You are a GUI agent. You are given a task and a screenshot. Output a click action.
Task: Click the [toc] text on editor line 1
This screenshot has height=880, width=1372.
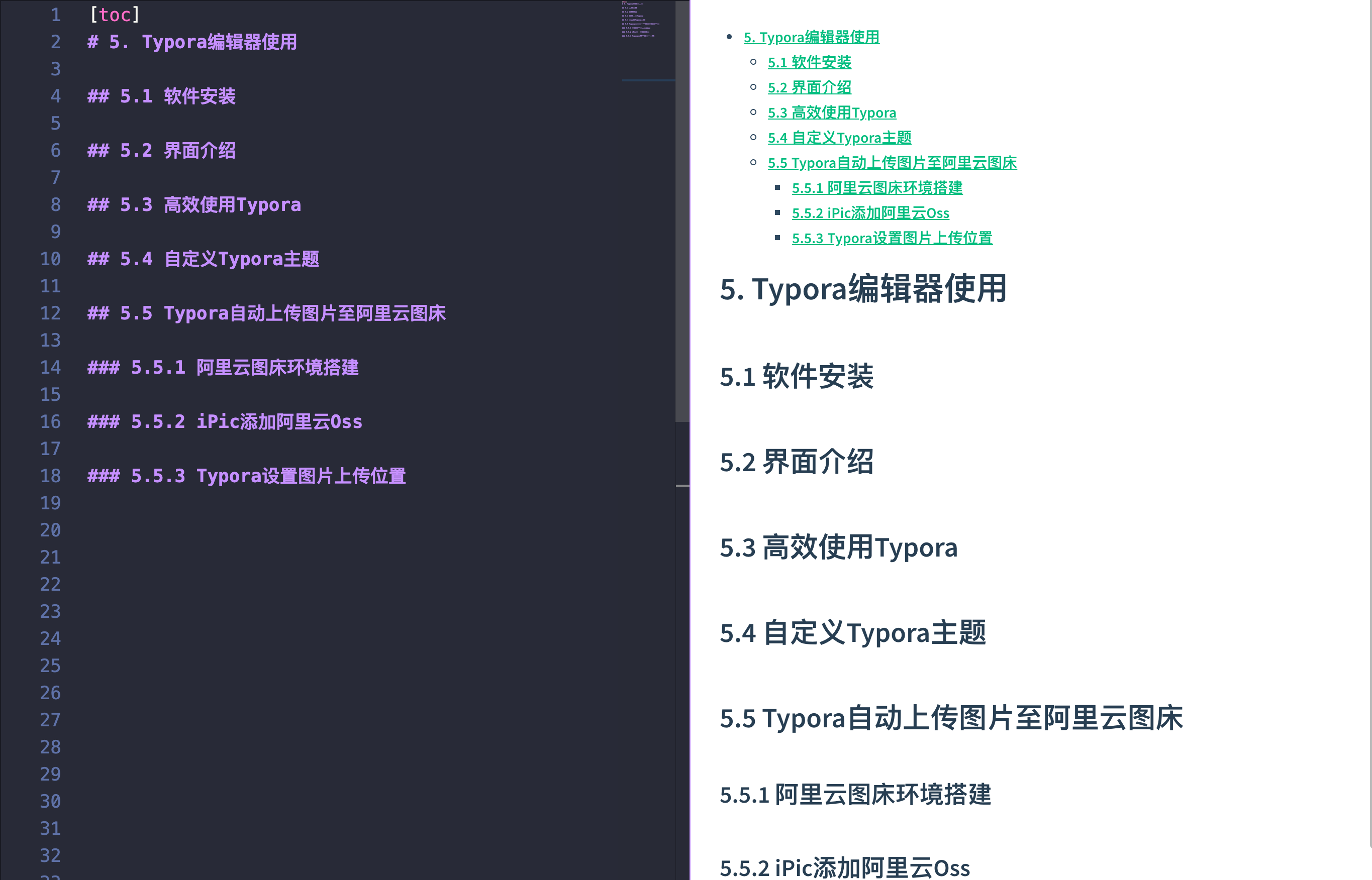tap(115, 15)
